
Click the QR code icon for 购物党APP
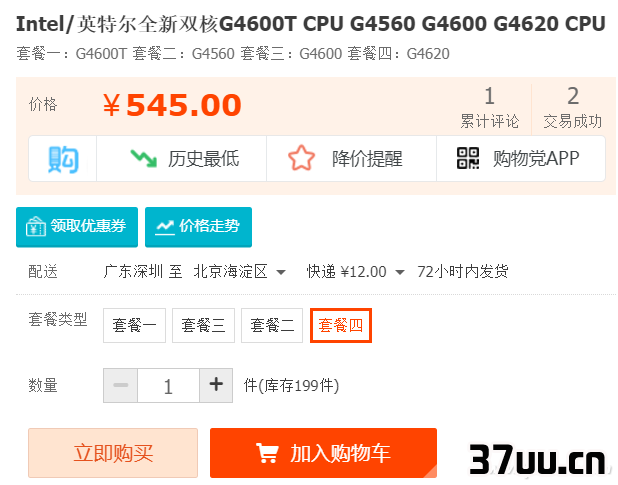(x=468, y=158)
